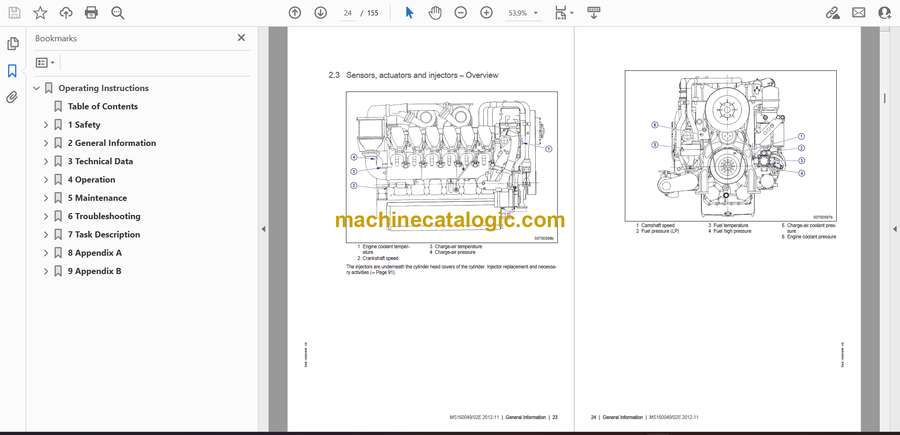Click the Bookmarks panel title

coord(56,38)
